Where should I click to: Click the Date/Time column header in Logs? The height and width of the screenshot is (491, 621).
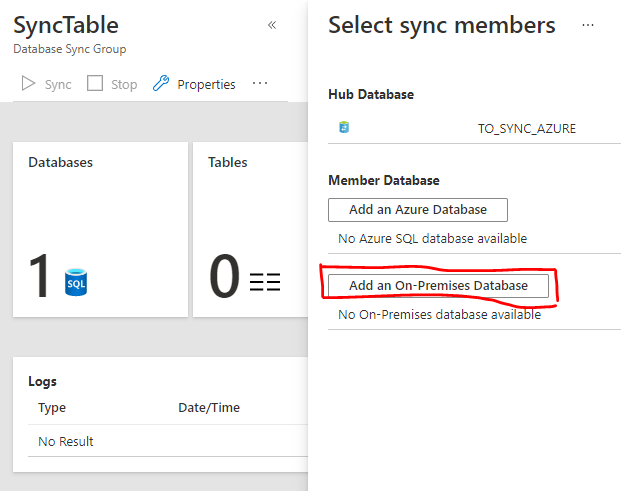pyautogui.click(x=209, y=407)
